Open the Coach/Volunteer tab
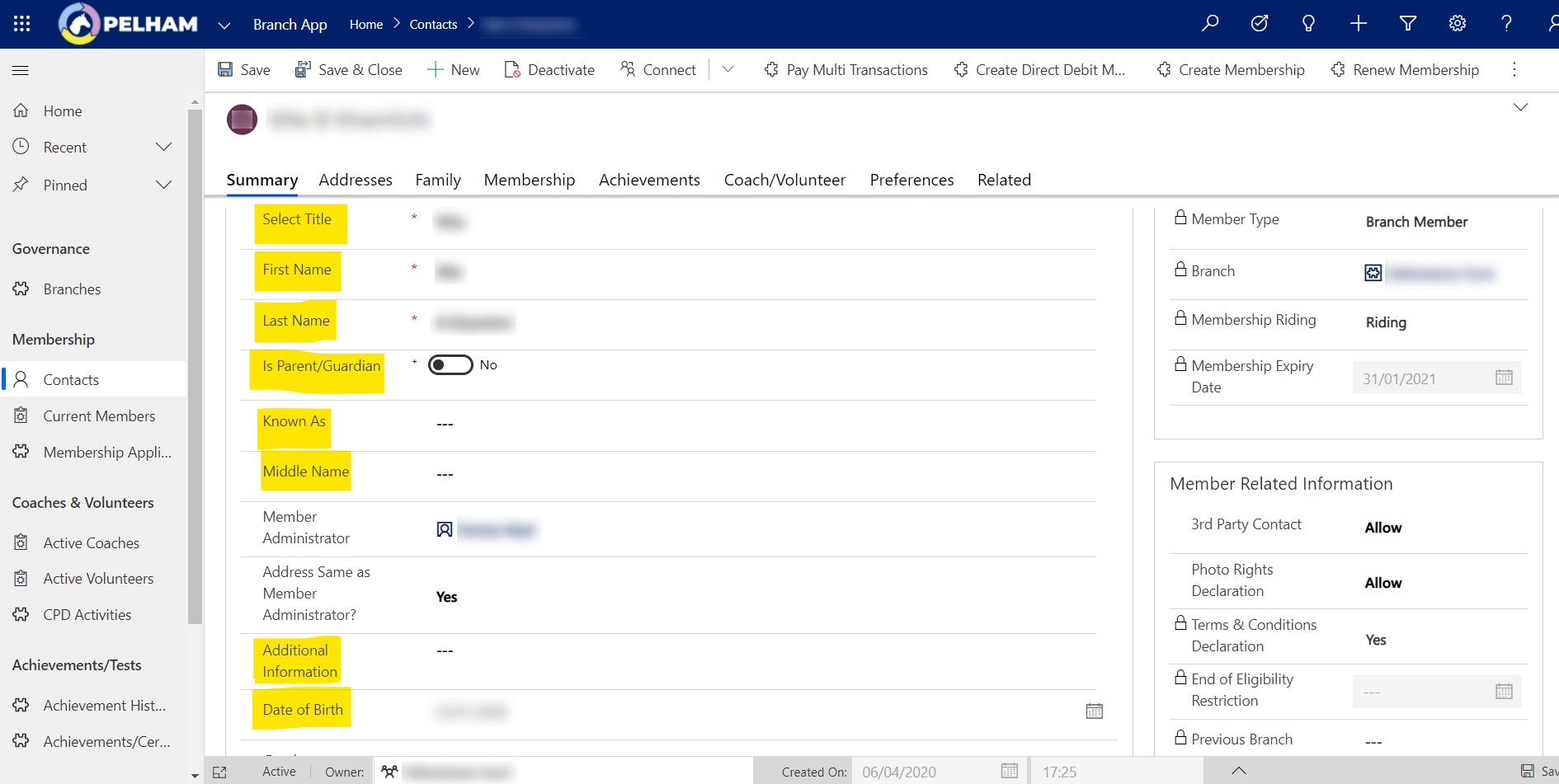 point(784,180)
